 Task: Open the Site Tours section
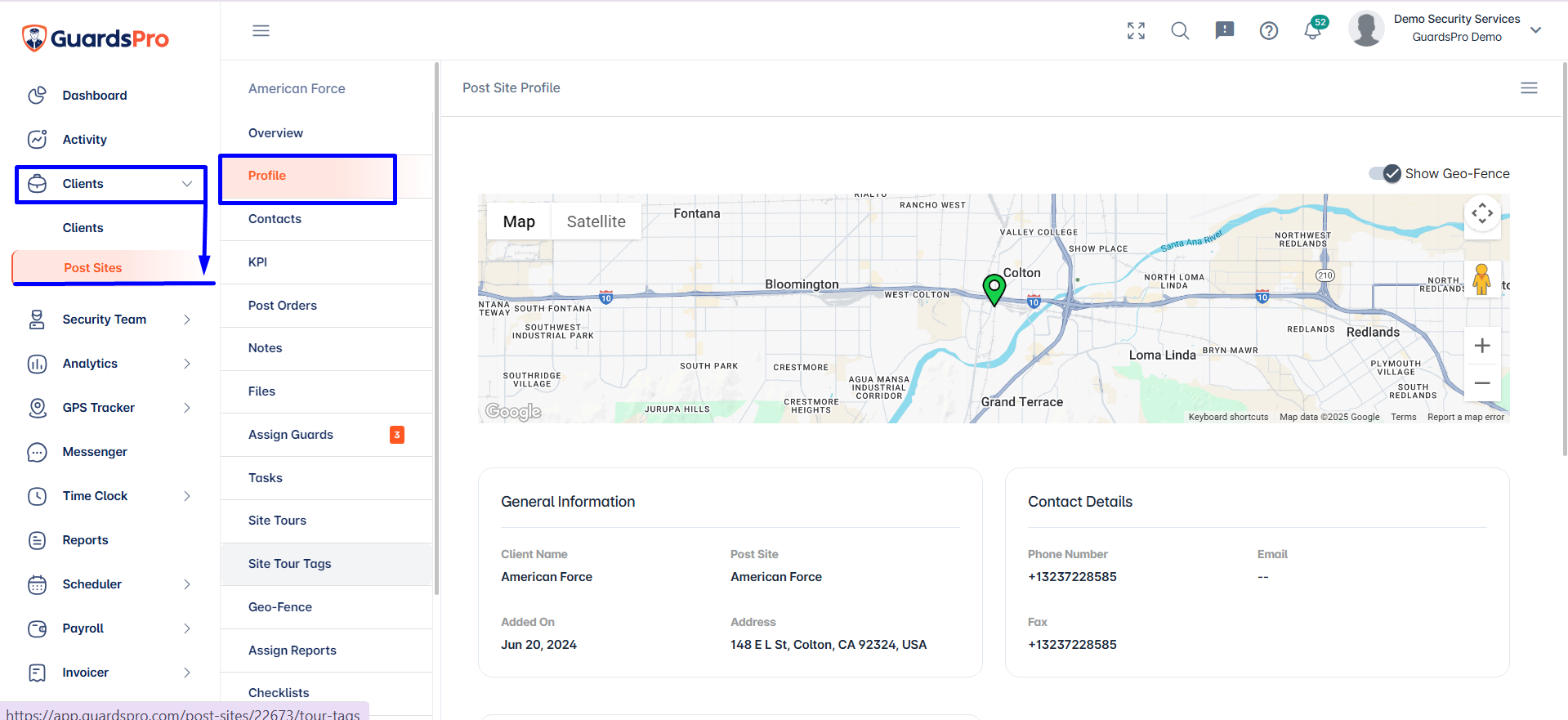(326, 521)
